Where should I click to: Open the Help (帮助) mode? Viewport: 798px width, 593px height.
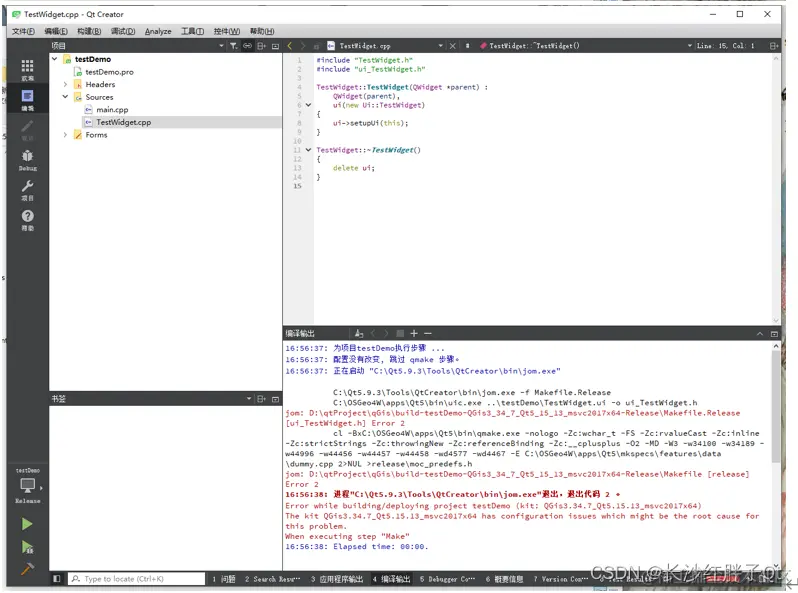(x=27, y=220)
